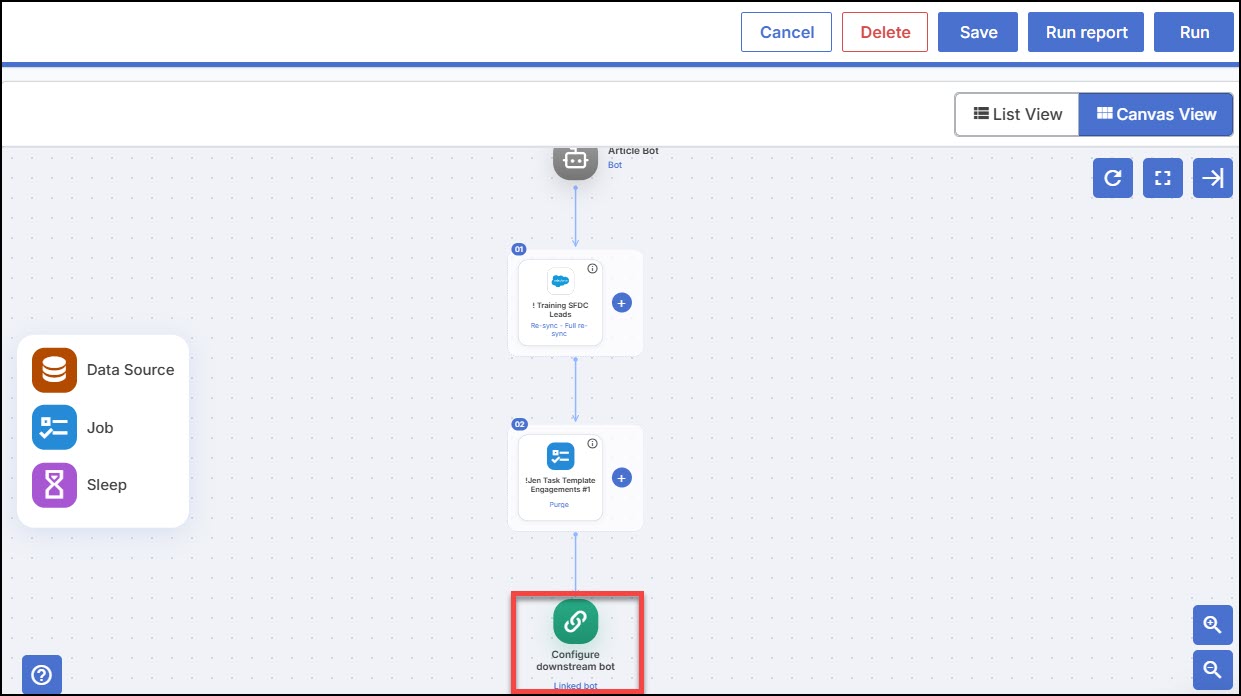
Task: Zoom in on the canvas
Action: (x=1213, y=624)
